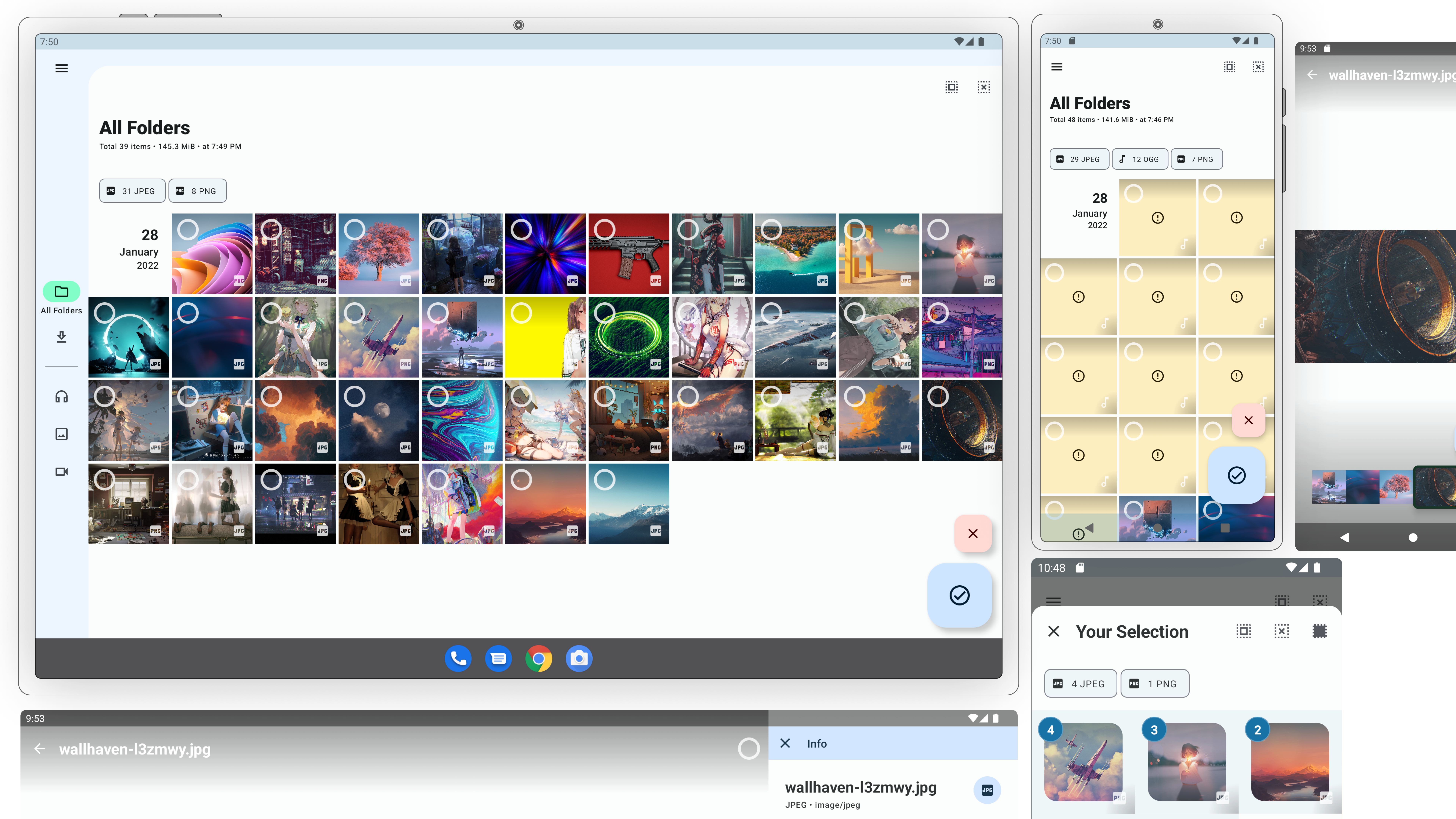1456x819 pixels.
Task: Open selected item number 3 girl thumbnail
Action: pyautogui.click(x=1187, y=762)
